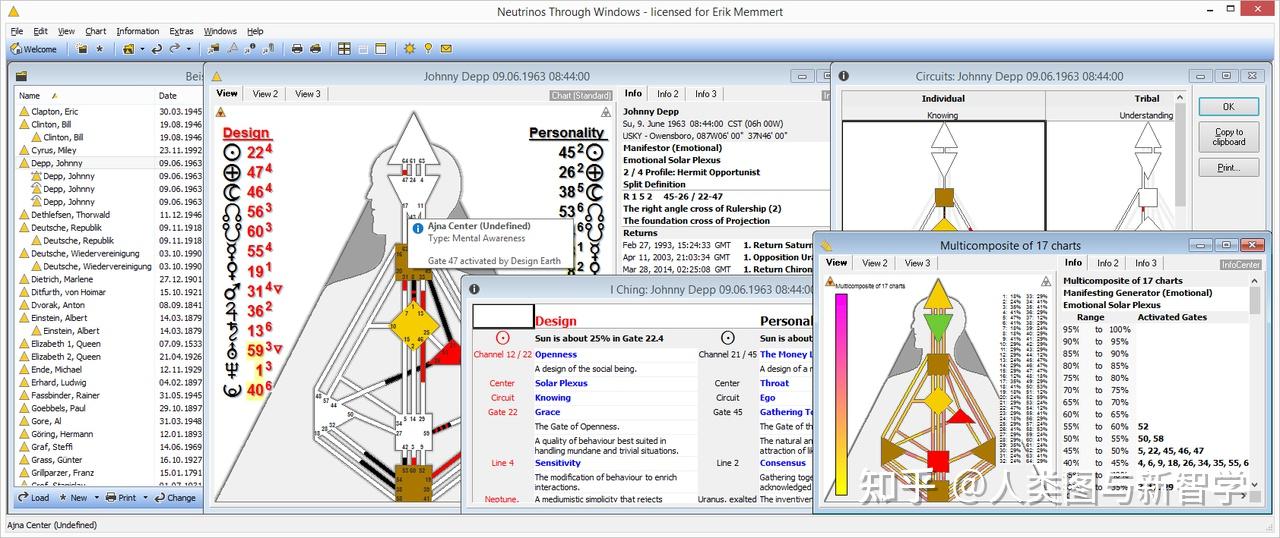Click the Design Moon glyph beside 46
This screenshot has width=1280, height=538.
coord(232,191)
